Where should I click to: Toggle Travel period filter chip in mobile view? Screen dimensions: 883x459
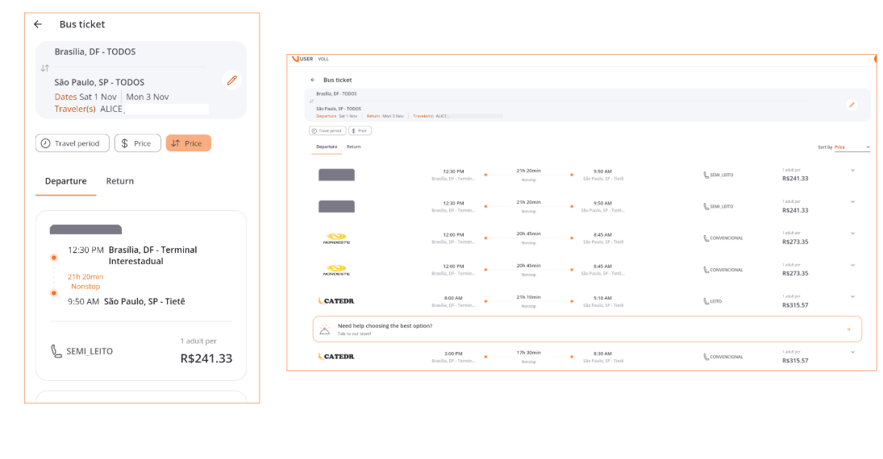click(x=72, y=143)
